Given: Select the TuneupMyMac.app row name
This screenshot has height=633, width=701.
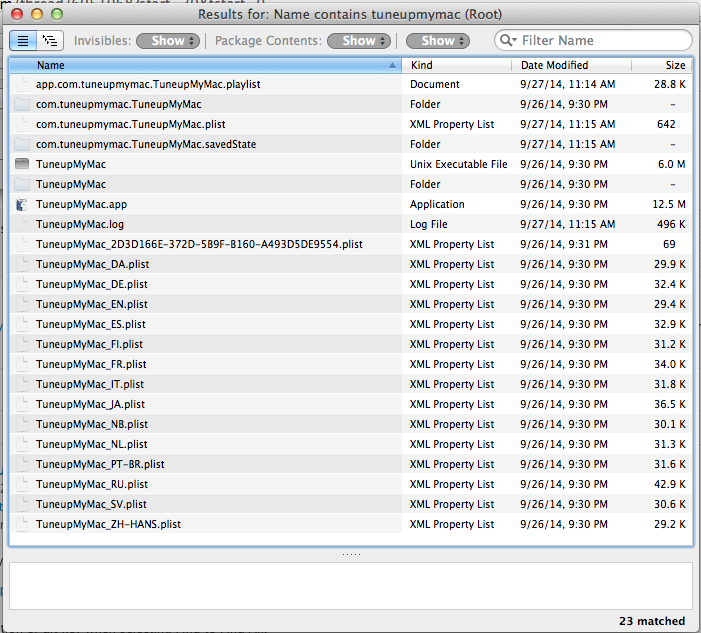Looking at the screenshot, I should [x=81, y=204].
